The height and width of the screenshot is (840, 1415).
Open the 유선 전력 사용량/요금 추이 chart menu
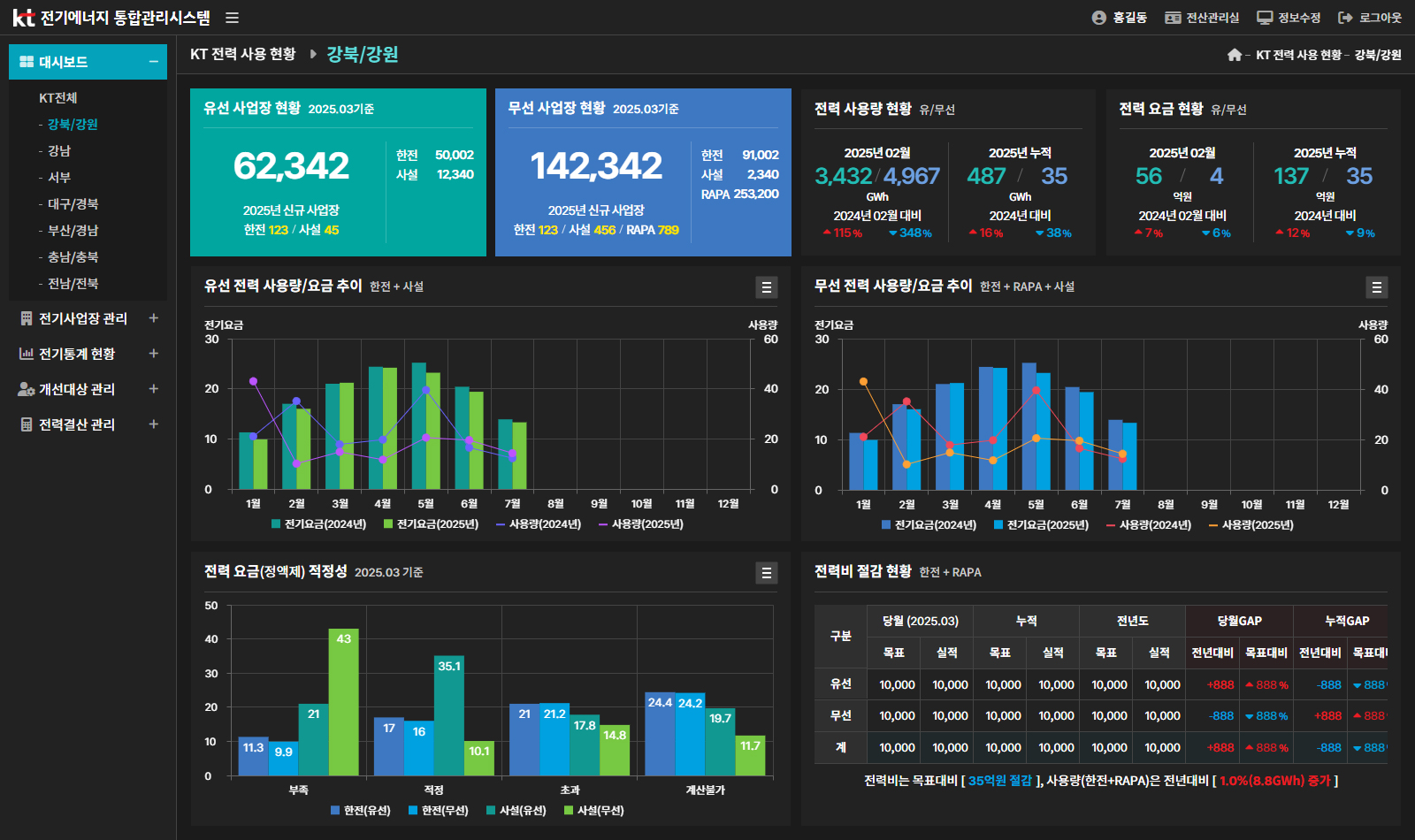click(767, 287)
